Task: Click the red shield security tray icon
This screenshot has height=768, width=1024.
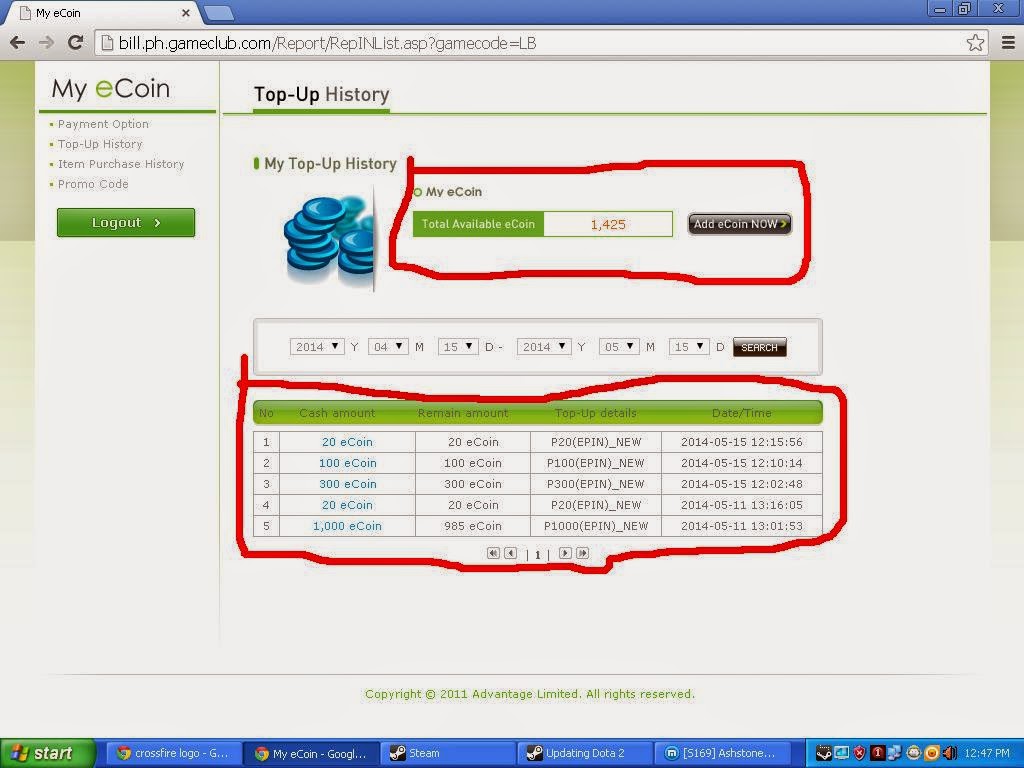Action: [x=859, y=753]
